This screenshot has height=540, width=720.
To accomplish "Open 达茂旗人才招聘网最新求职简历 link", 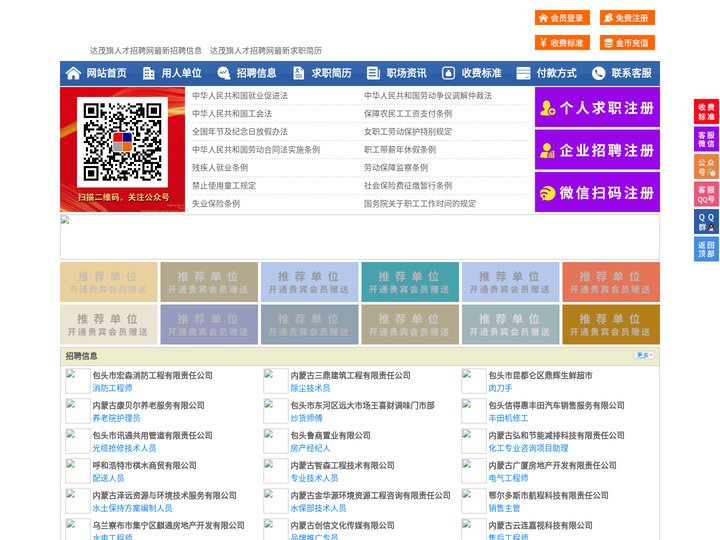I will (x=266, y=51).
